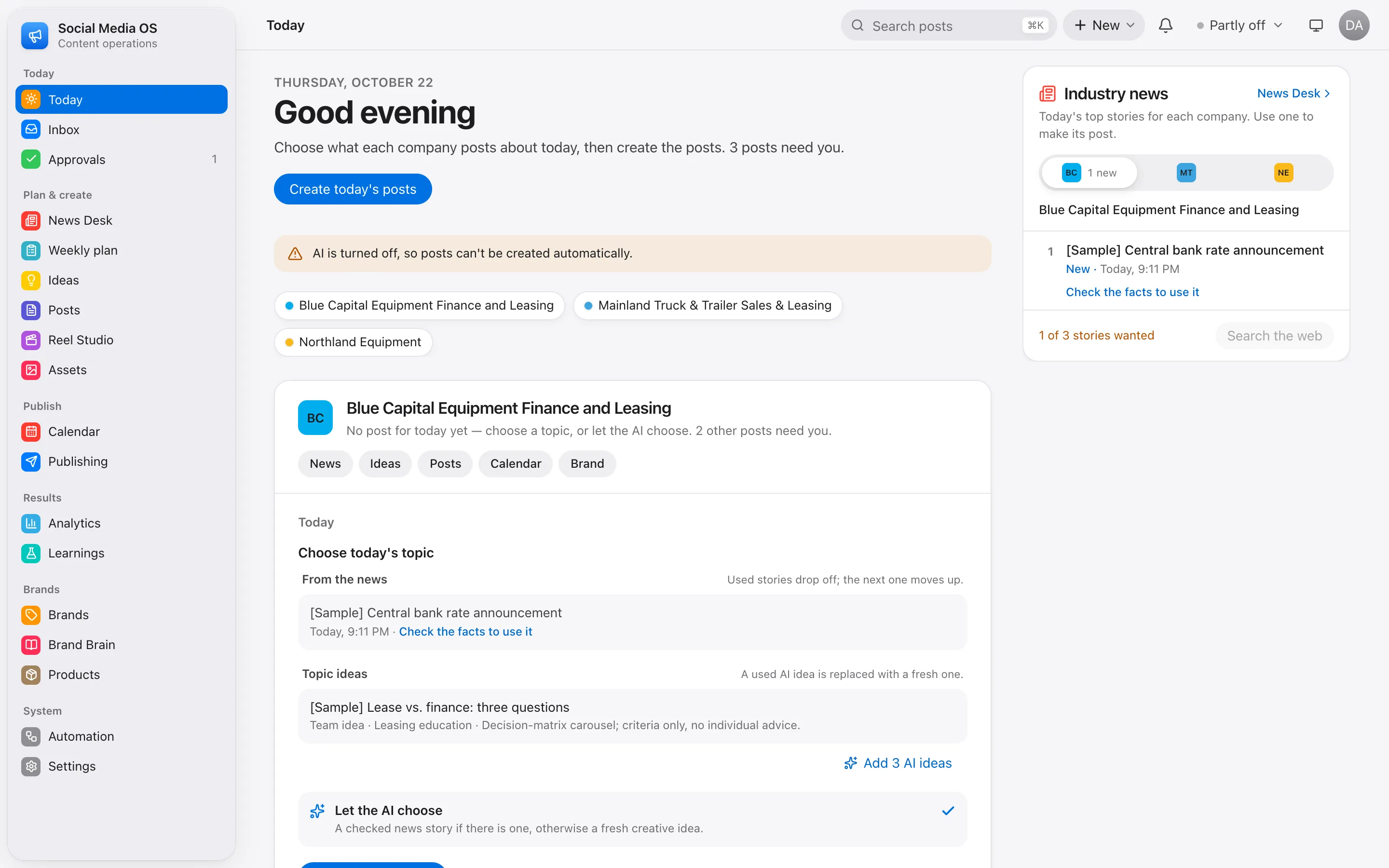Open Central bank rate story in Industry news
The height and width of the screenshot is (868, 1389).
click(1195, 250)
